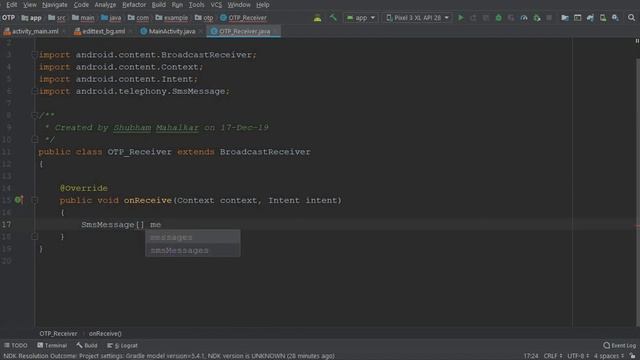This screenshot has width=640, height=360.
Task: Open the VCS menu
Action: pyautogui.click(x=216, y=5)
